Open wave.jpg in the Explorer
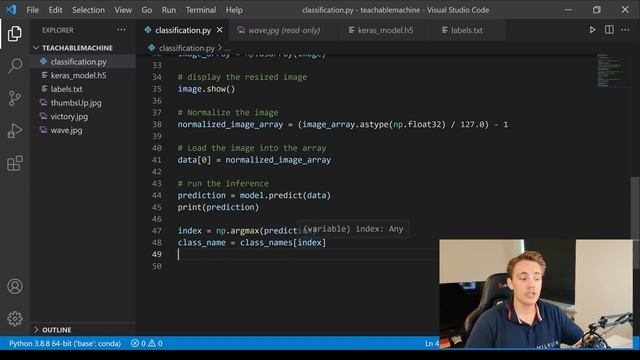This screenshot has width=640, height=360. (x=66, y=130)
